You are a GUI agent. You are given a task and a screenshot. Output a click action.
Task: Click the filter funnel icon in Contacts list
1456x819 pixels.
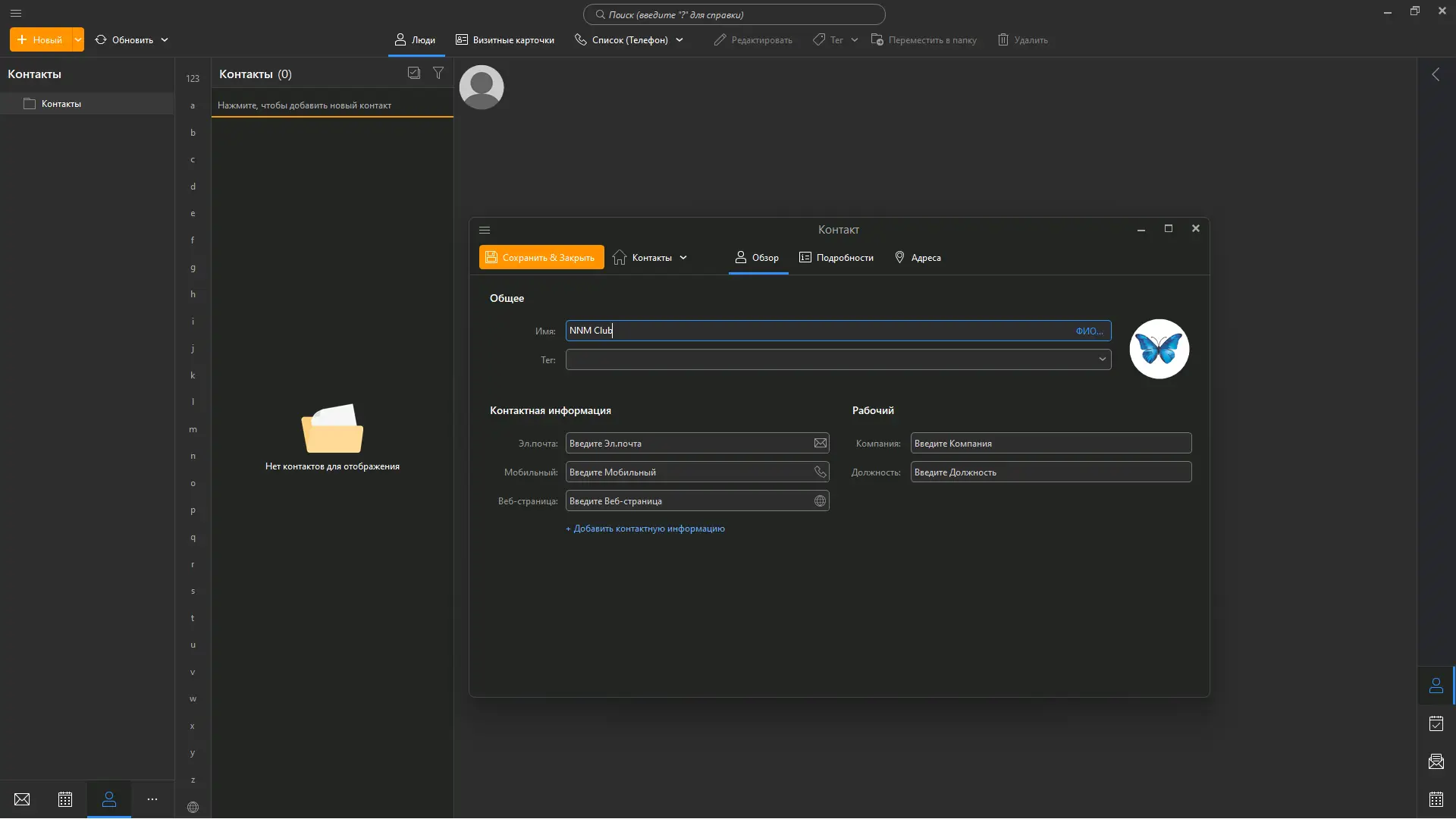coord(438,73)
